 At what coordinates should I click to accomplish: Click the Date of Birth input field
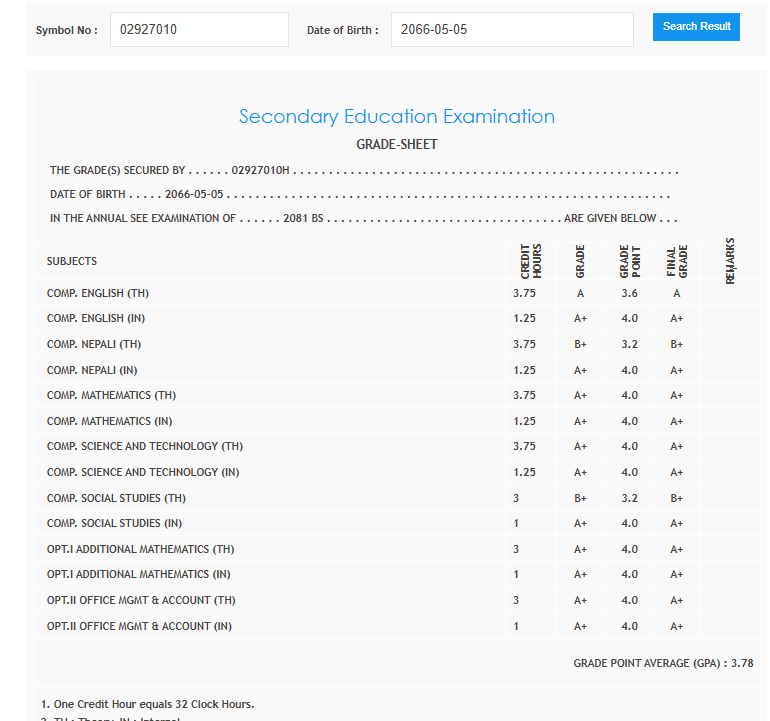point(511,30)
